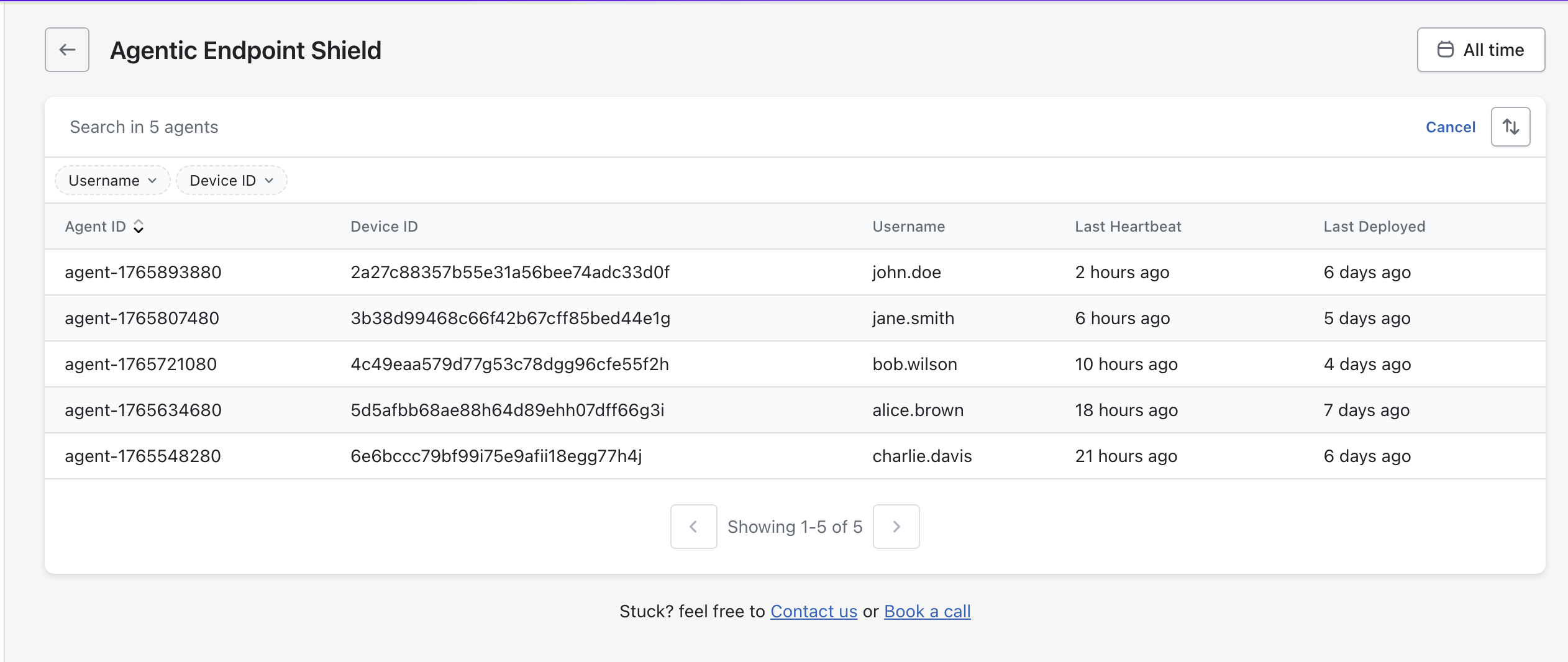Select the Last Deployed column header
This screenshot has width=1568, height=662.
coord(1374,227)
